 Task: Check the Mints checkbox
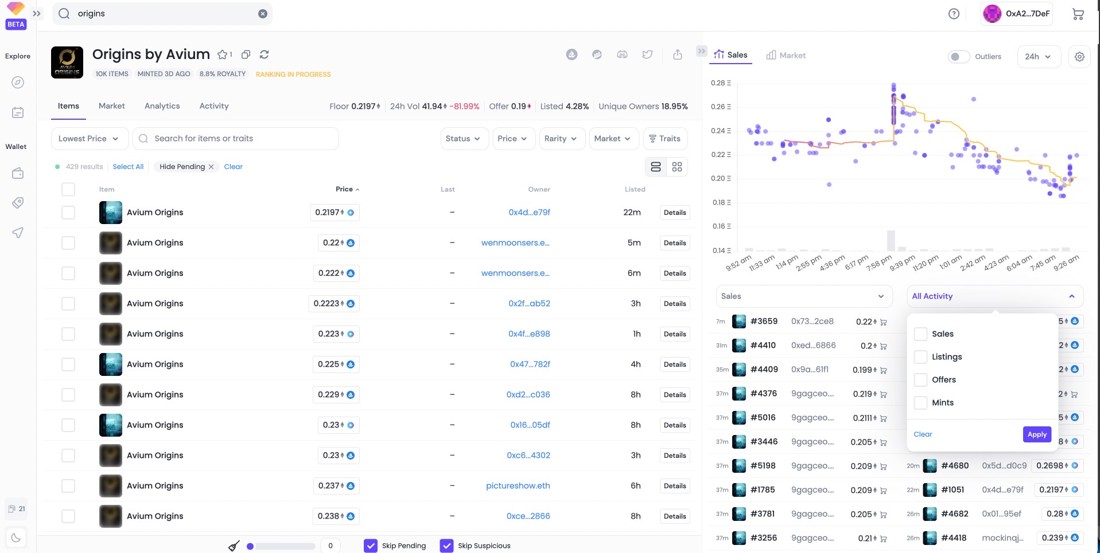coord(920,403)
